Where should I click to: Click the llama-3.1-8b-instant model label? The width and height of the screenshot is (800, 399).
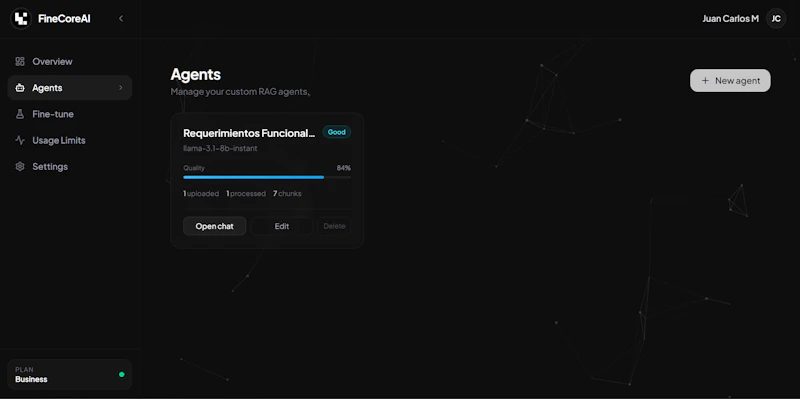pos(220,148)
